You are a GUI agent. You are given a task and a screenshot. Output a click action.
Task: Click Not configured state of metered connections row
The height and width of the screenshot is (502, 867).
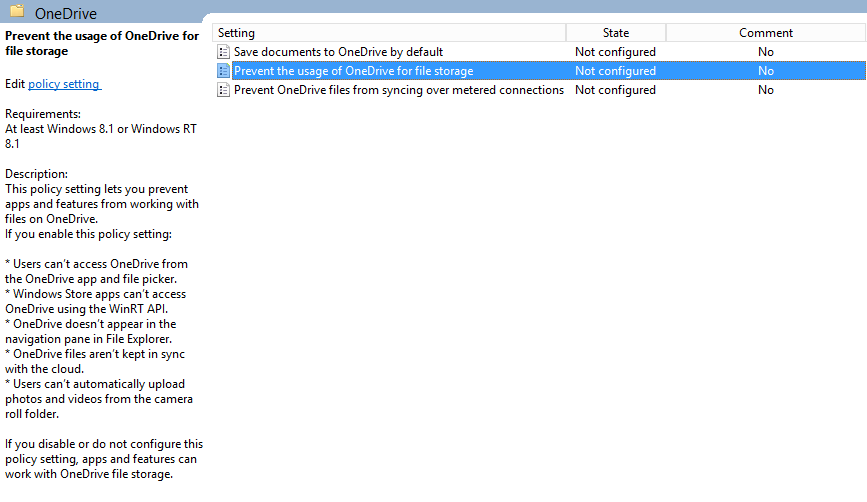point(615,90)
